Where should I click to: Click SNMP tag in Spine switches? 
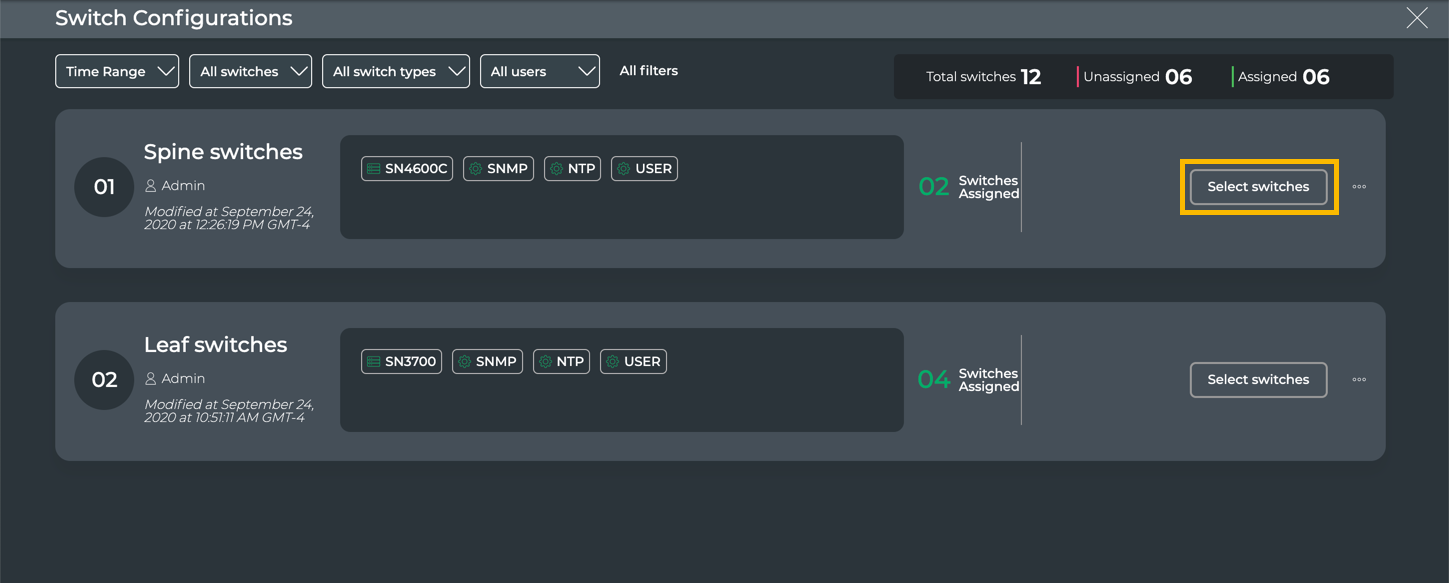click(x=498, y=169)
